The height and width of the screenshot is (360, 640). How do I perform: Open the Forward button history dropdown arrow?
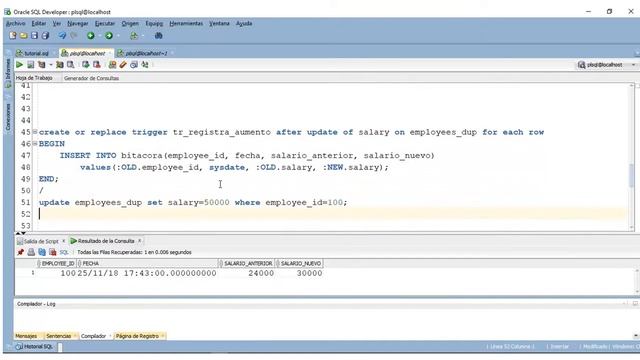118,36
